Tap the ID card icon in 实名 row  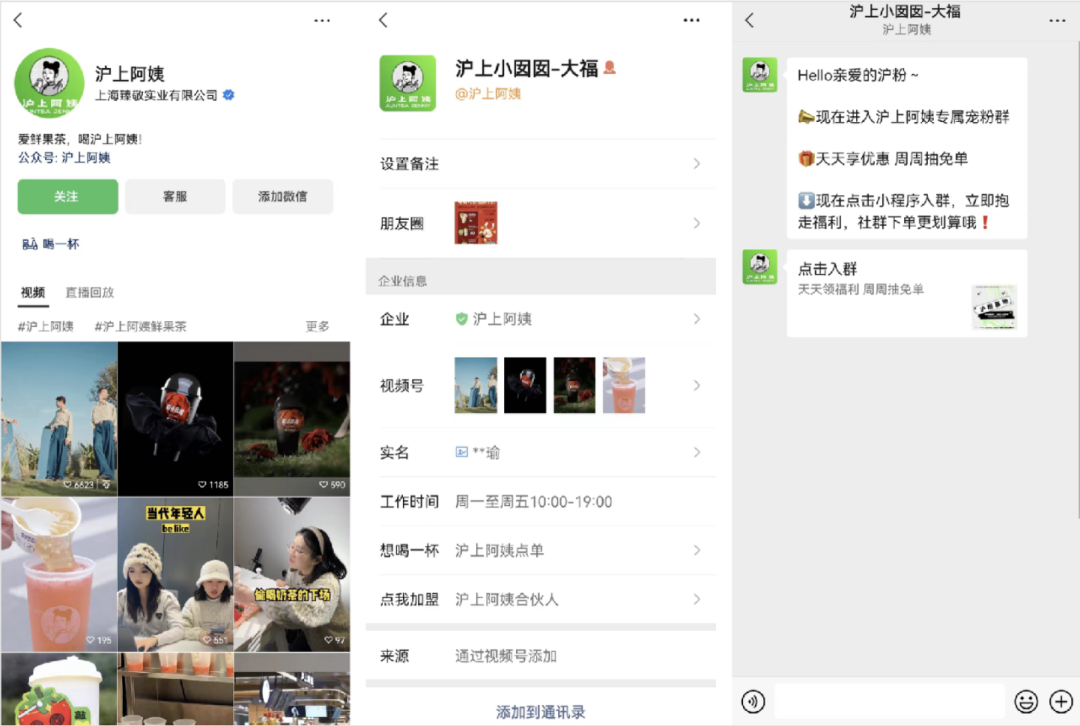(462, 452)
